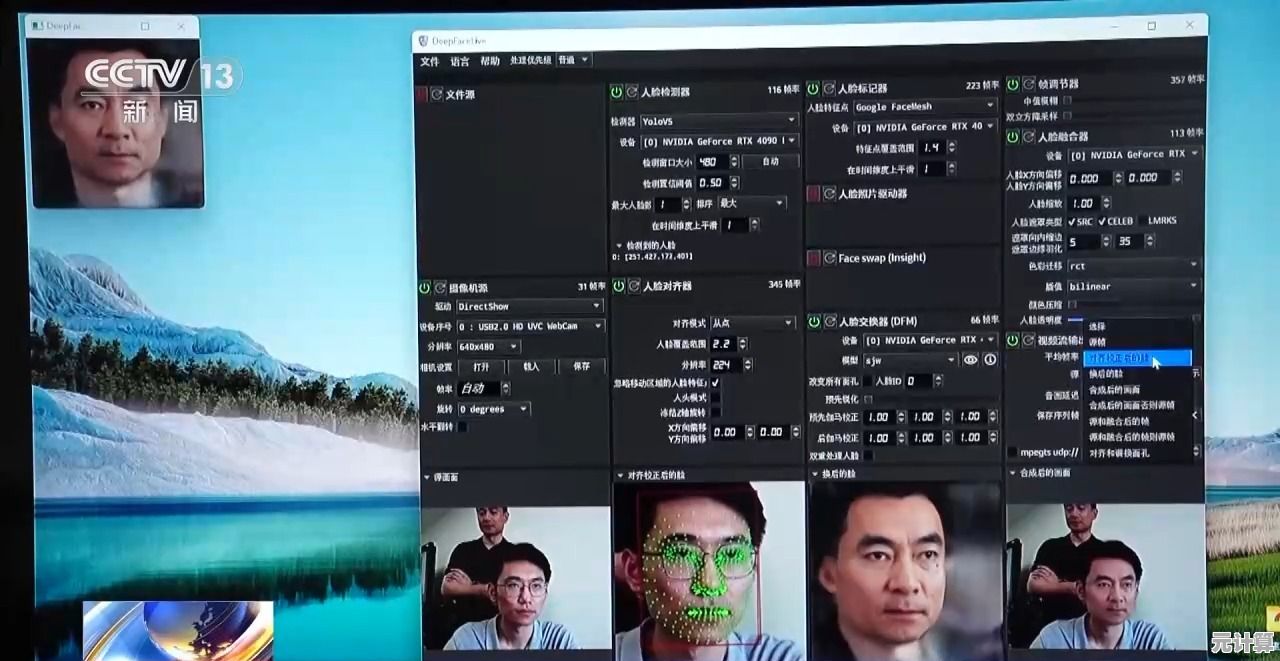The width and height of the screenshot is (1280, 661).
Task: Click the 保存 camera settings button
Action: coord(580,367)
